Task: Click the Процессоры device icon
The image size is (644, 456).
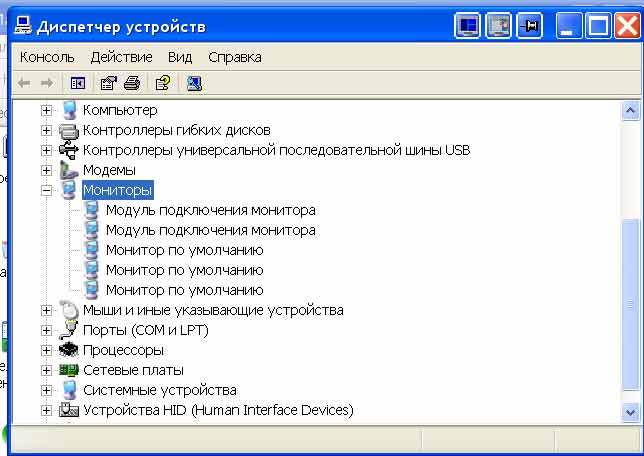Action: coord(68,350)
